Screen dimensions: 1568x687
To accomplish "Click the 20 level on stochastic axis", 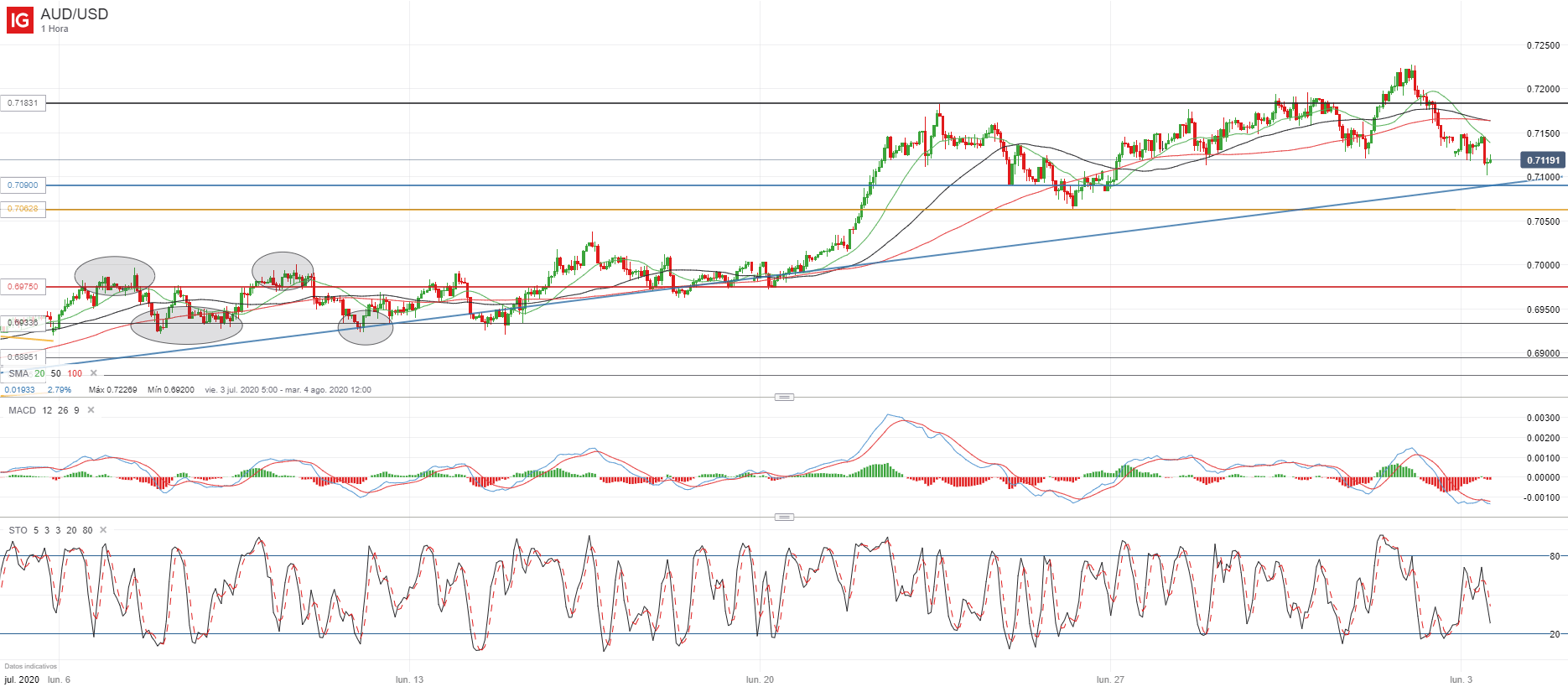I will [x=1555, y=634].
